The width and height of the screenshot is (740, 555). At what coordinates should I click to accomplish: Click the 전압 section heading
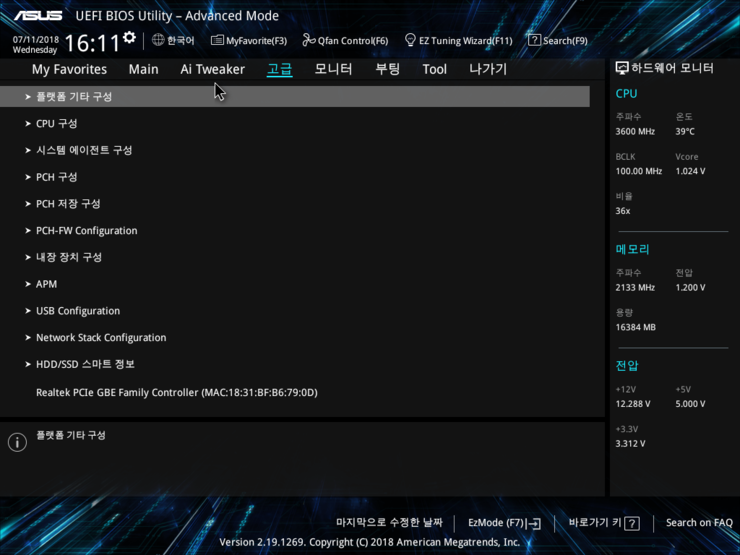coord(627,365)
